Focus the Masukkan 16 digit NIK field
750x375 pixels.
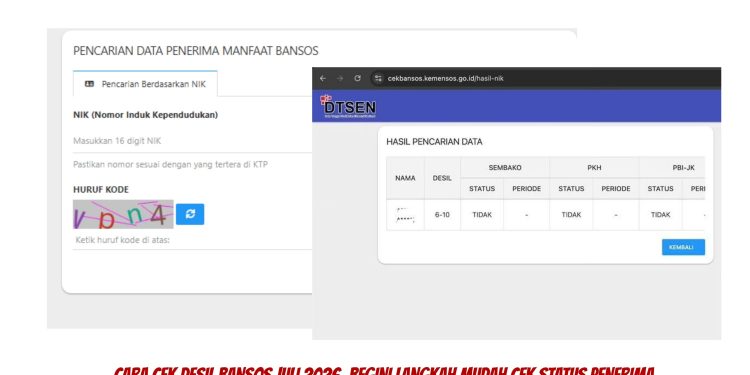[x=192, y=141]
